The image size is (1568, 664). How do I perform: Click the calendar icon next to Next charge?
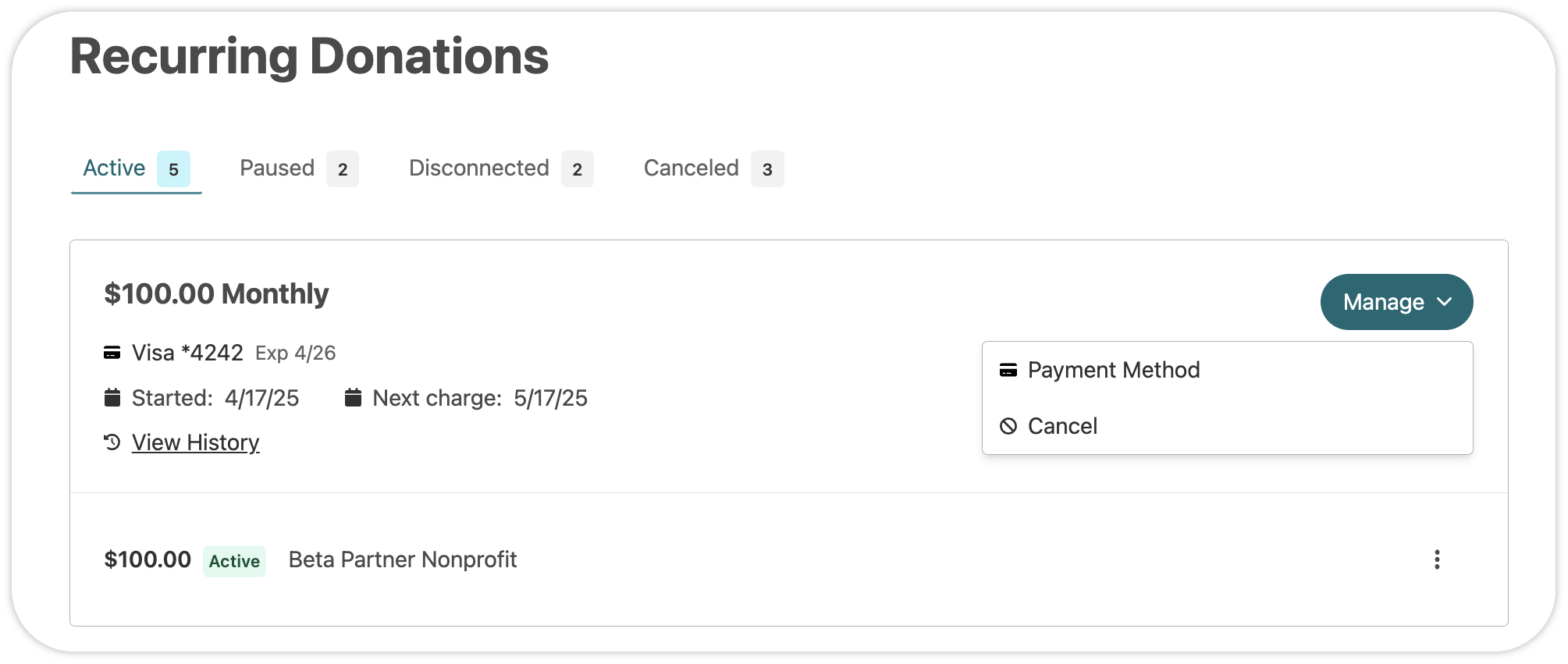pos(353,398)
